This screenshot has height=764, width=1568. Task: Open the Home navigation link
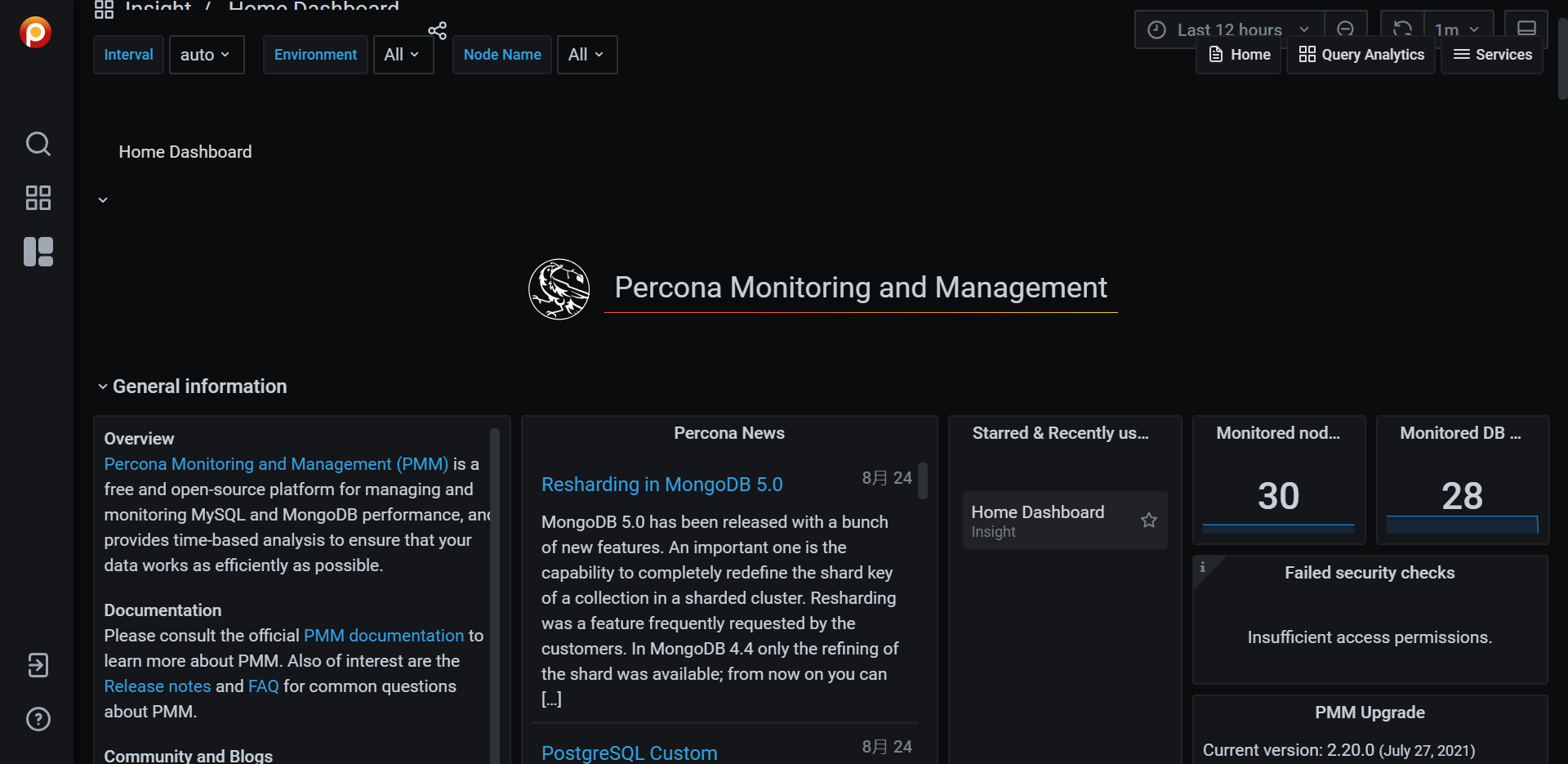coord(1239,55)
